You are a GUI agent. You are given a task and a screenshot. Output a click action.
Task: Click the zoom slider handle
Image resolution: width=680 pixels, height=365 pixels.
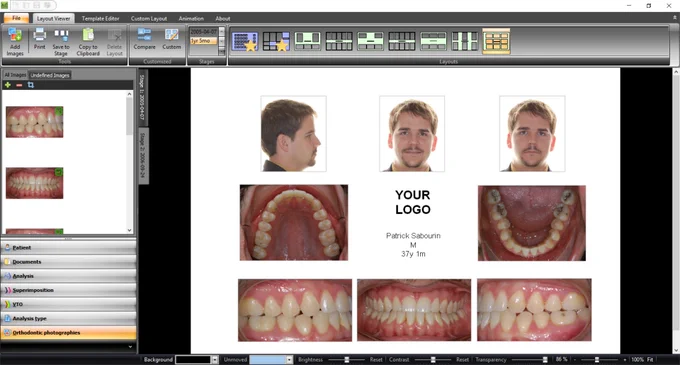(x=597, y=360)
